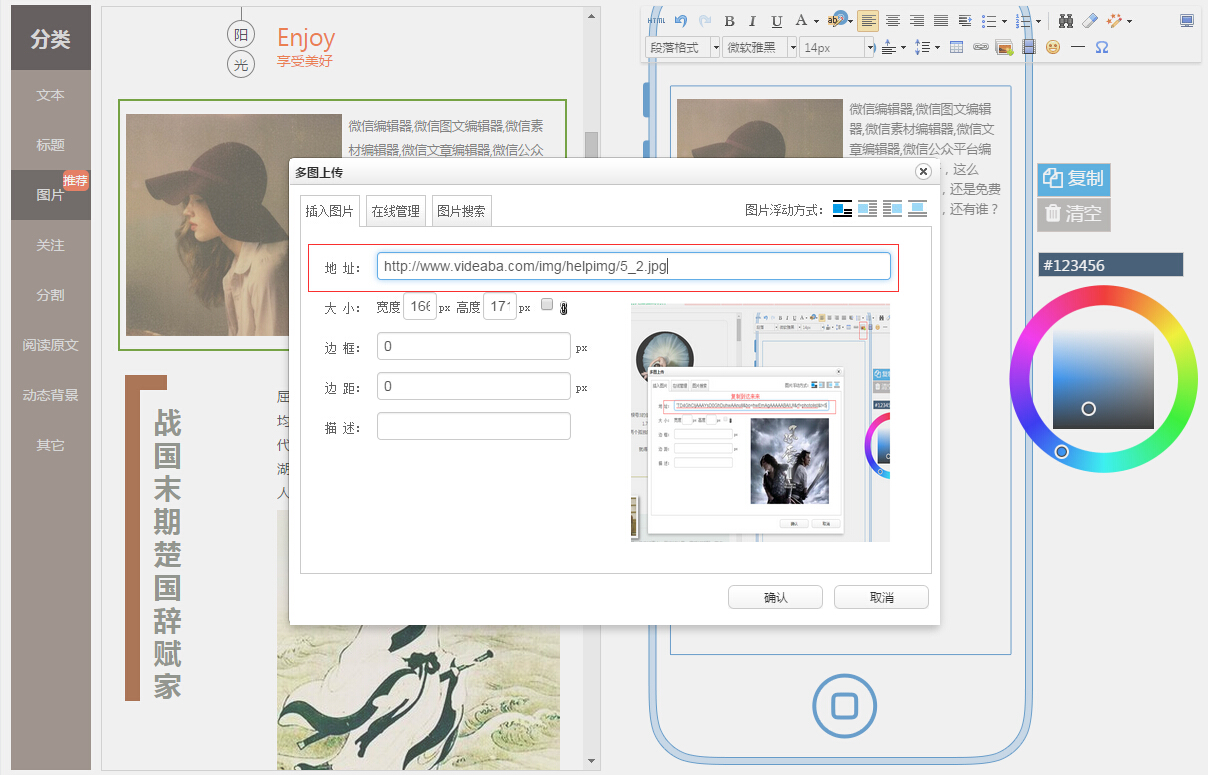Toggle the lock aspect ratio checkbox
The image size is (1208, 775).
tap(547, 305)
